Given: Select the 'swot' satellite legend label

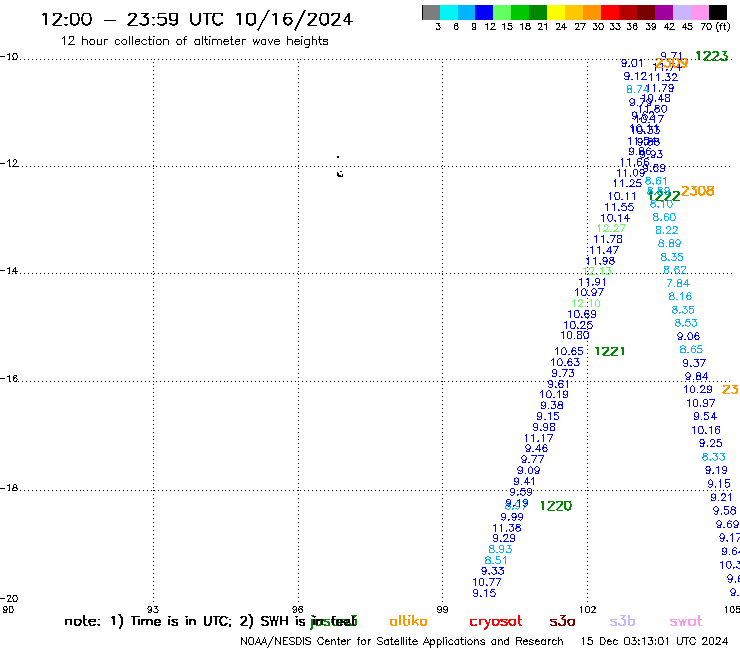Looking at the screenshot, I should 686,622.
